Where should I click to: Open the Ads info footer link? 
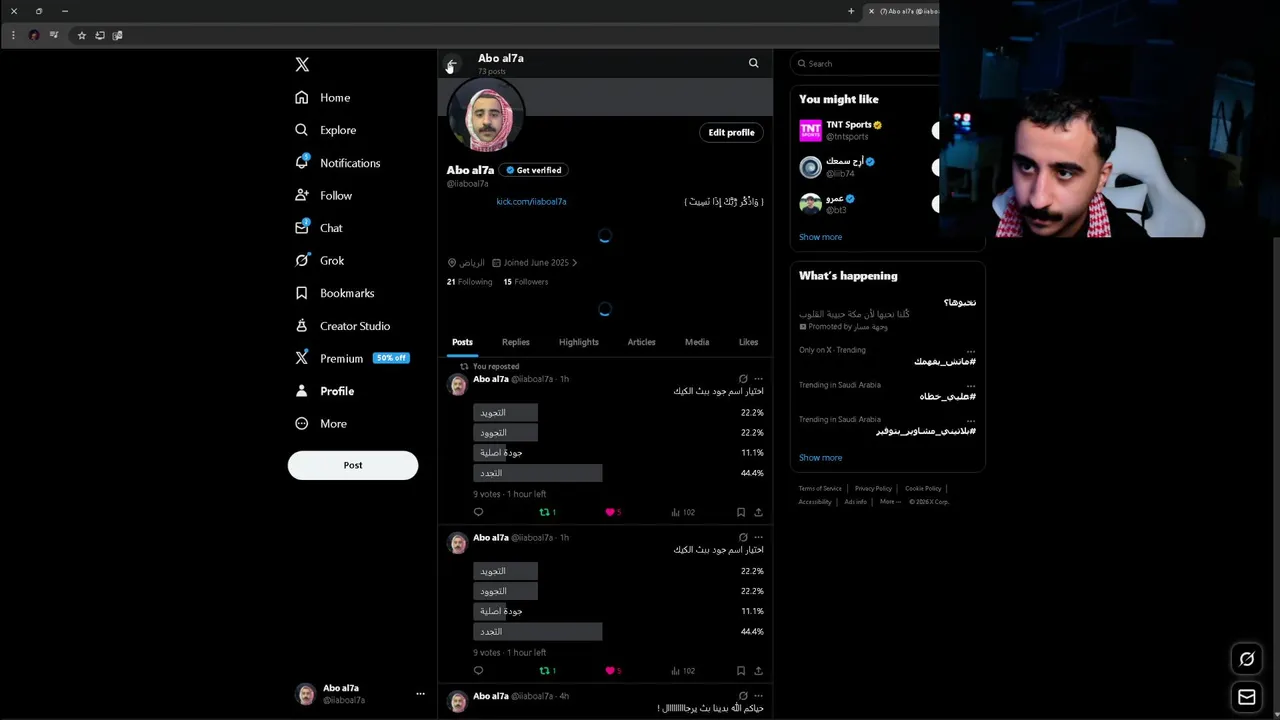pyautogui.click(x=855, y=502)
